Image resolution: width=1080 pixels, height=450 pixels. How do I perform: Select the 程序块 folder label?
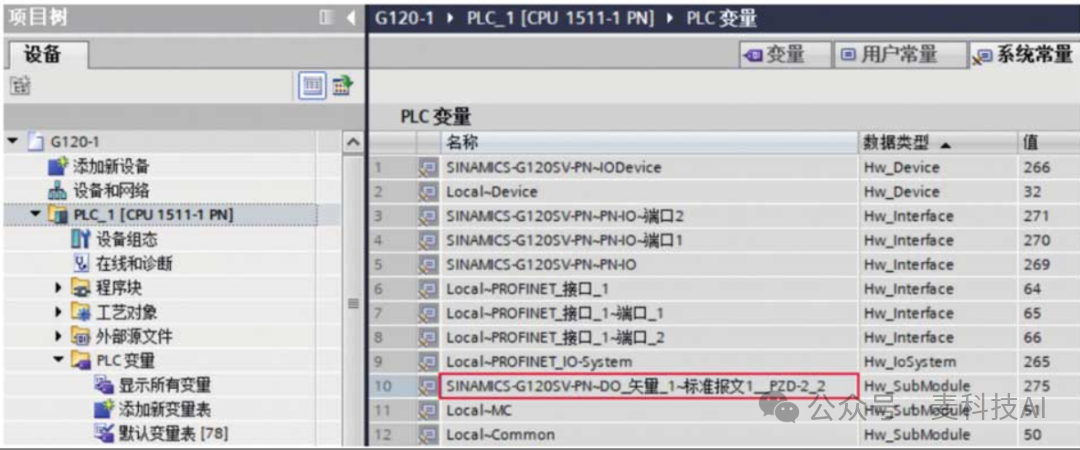click(118, 288)
